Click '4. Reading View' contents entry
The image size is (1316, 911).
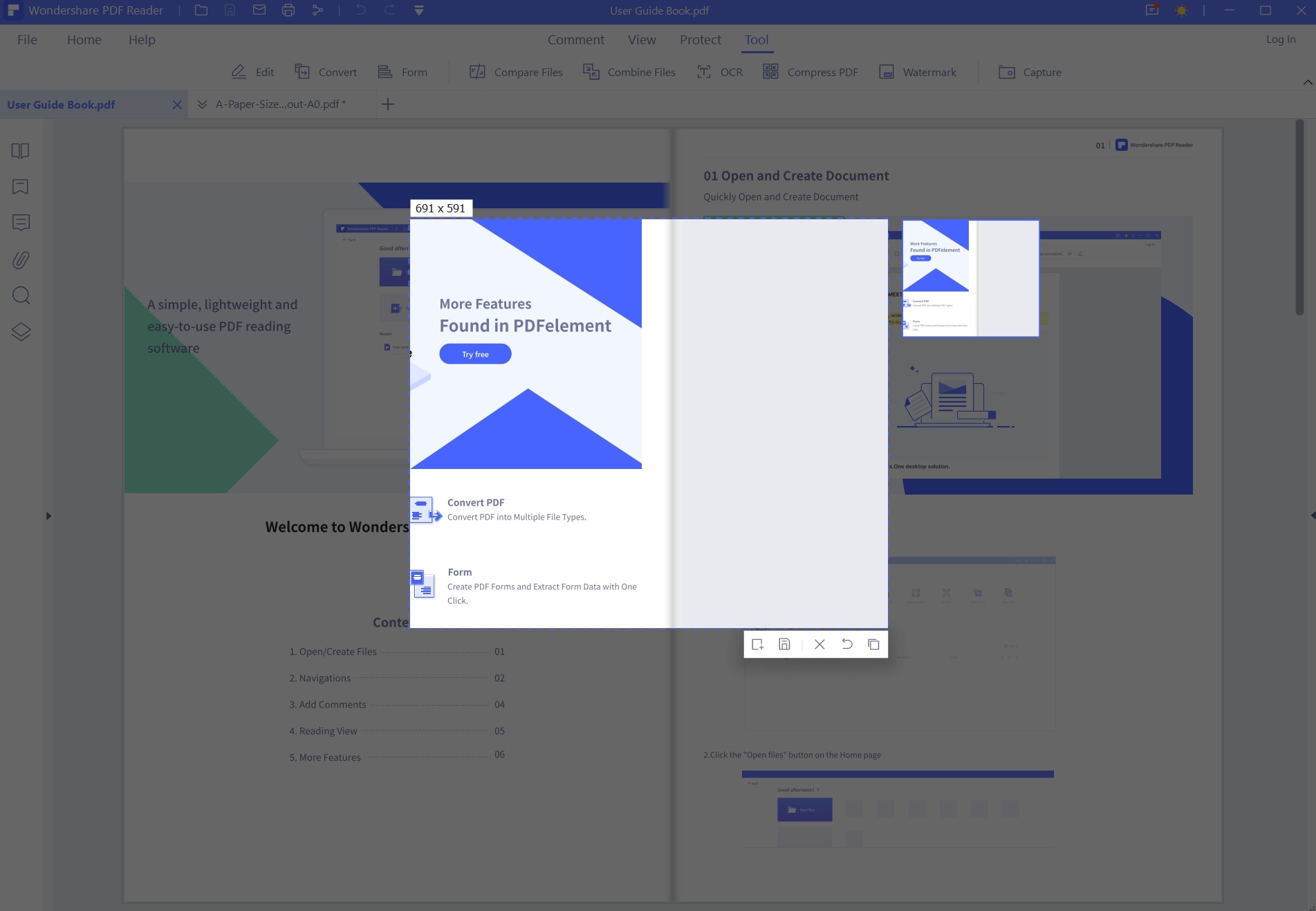[397, 730]
